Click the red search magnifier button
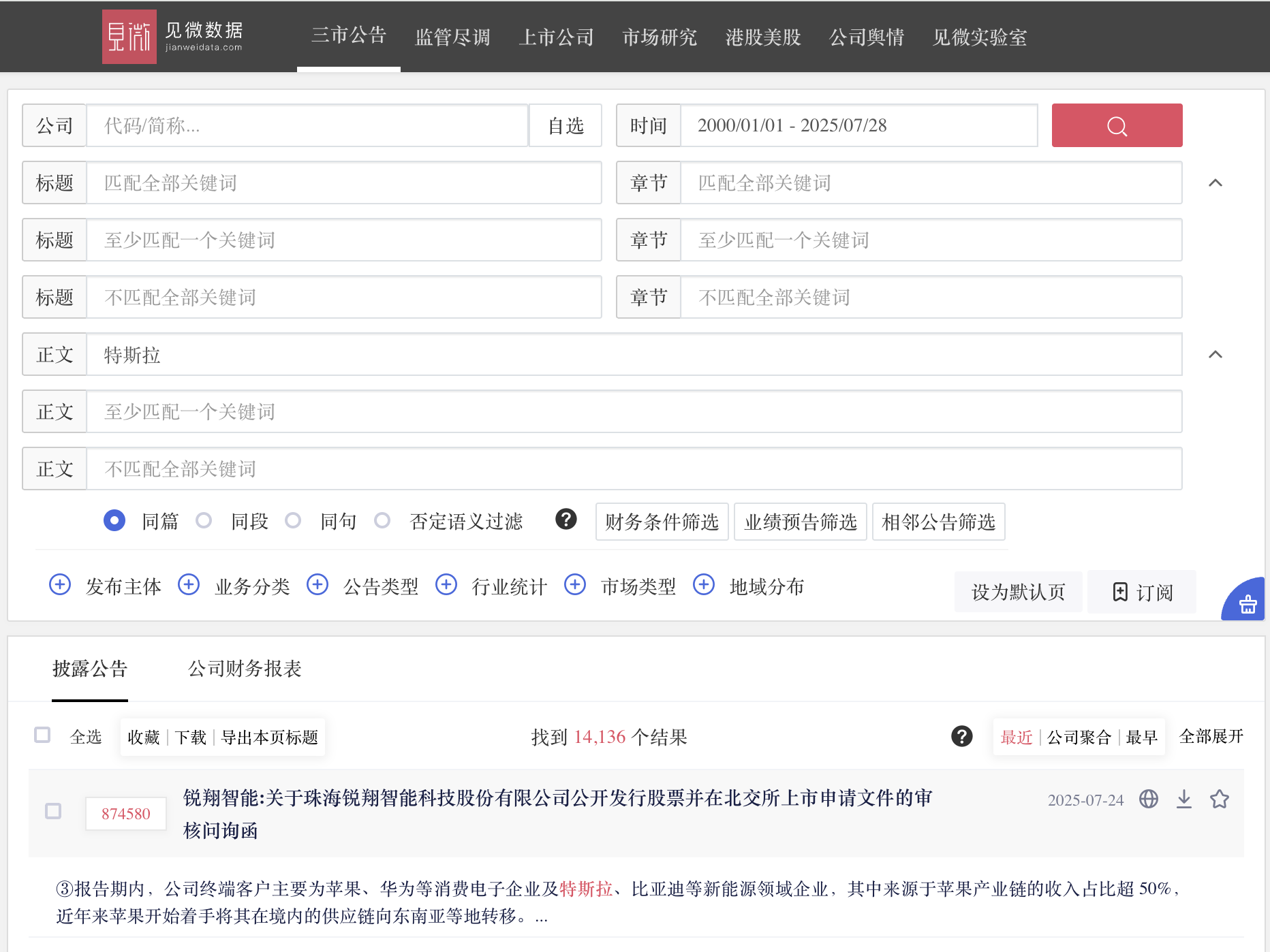The height and width of the screenshot is (952, 1270). pyautogui.click(x=1116, y=125)
